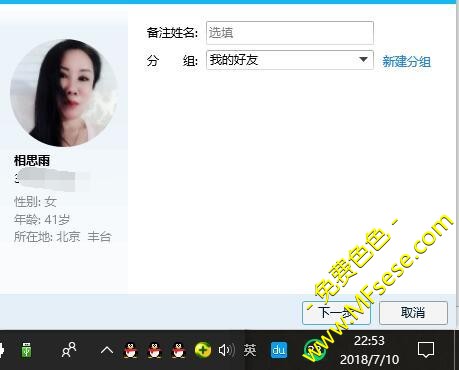Open the People icon on the taskbar
The height and width of the screenshot is (370, 459).
pos(69,350)
